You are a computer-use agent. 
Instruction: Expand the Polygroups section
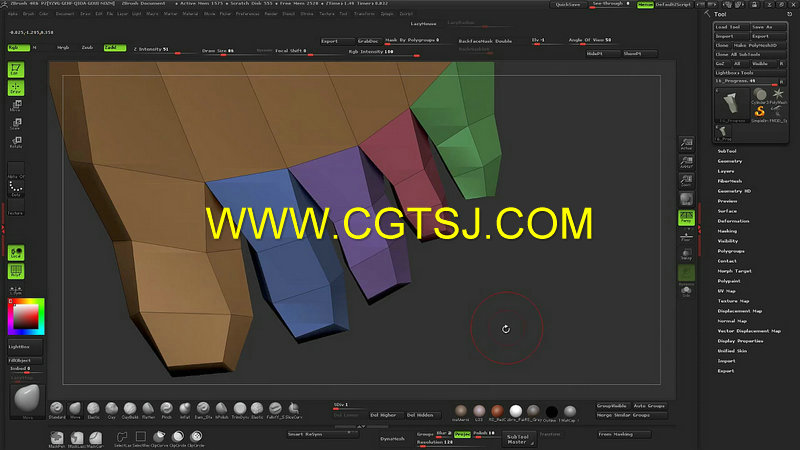[731, 251]
